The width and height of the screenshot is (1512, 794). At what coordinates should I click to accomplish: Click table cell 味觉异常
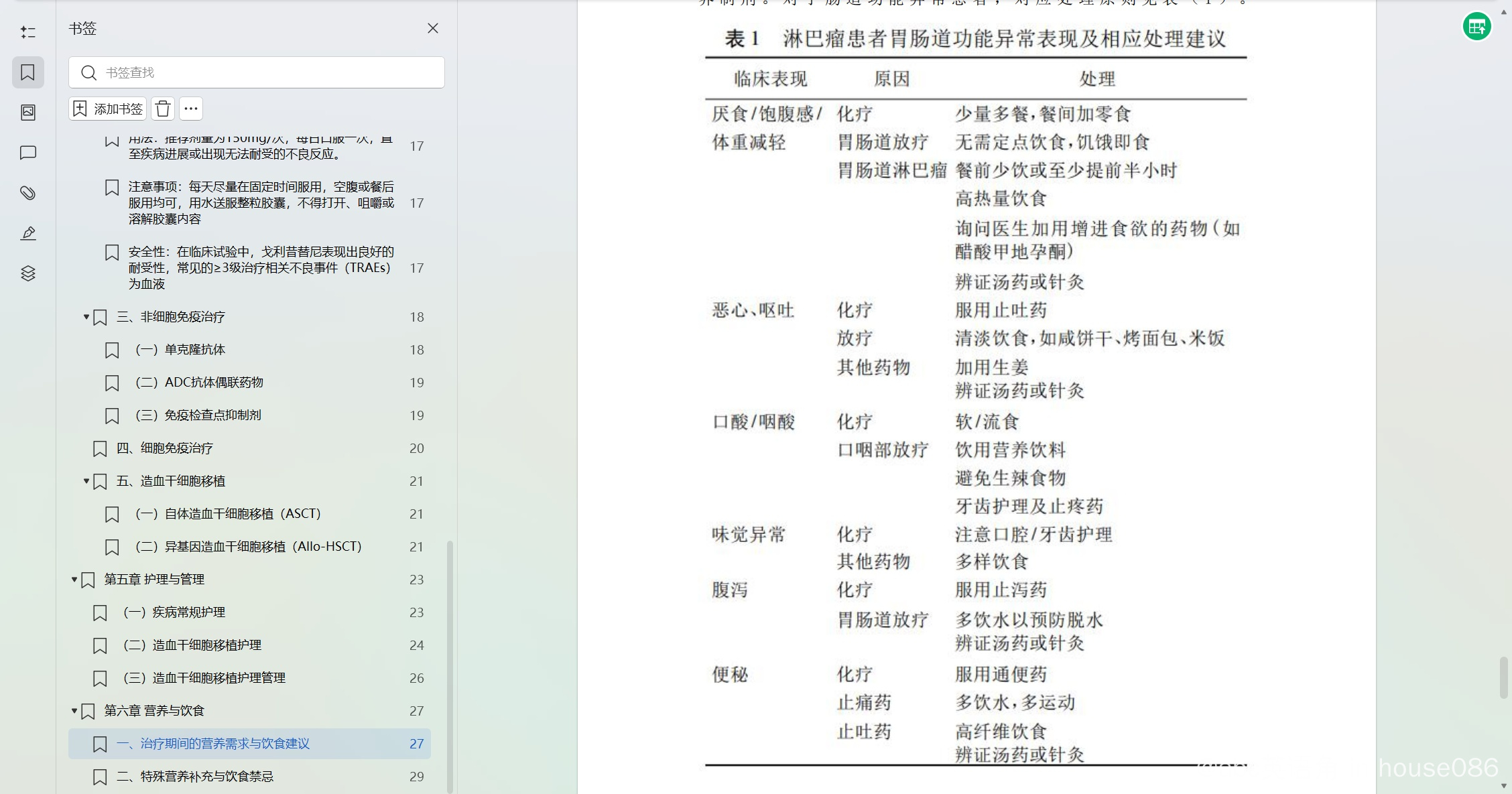coord(749,534)
